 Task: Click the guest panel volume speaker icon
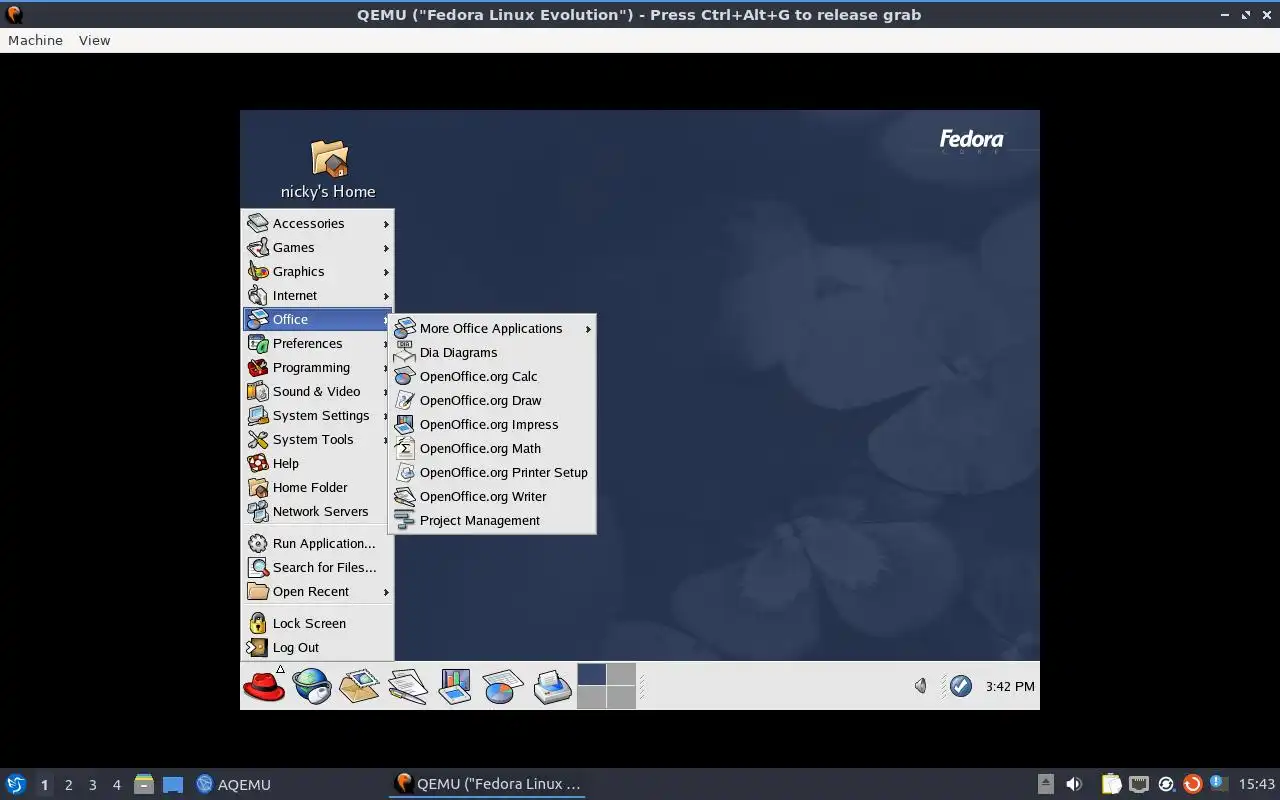pyautogui.click(x=921, y=686)
